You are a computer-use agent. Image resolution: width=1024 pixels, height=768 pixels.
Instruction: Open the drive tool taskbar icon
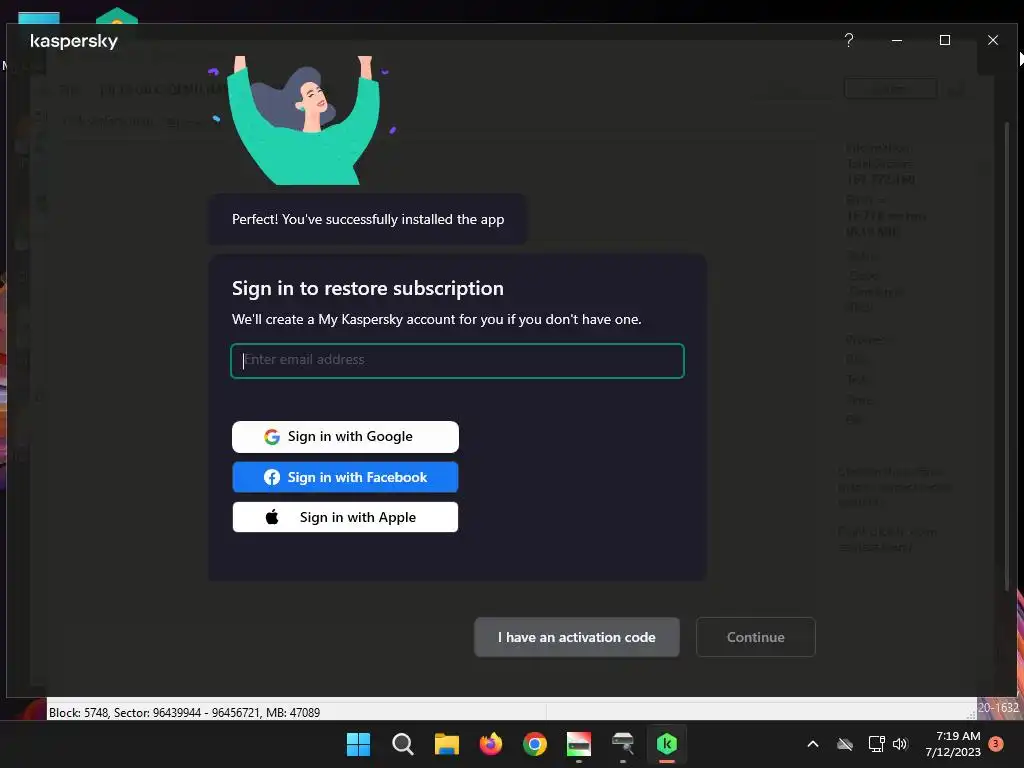(622, 744)
